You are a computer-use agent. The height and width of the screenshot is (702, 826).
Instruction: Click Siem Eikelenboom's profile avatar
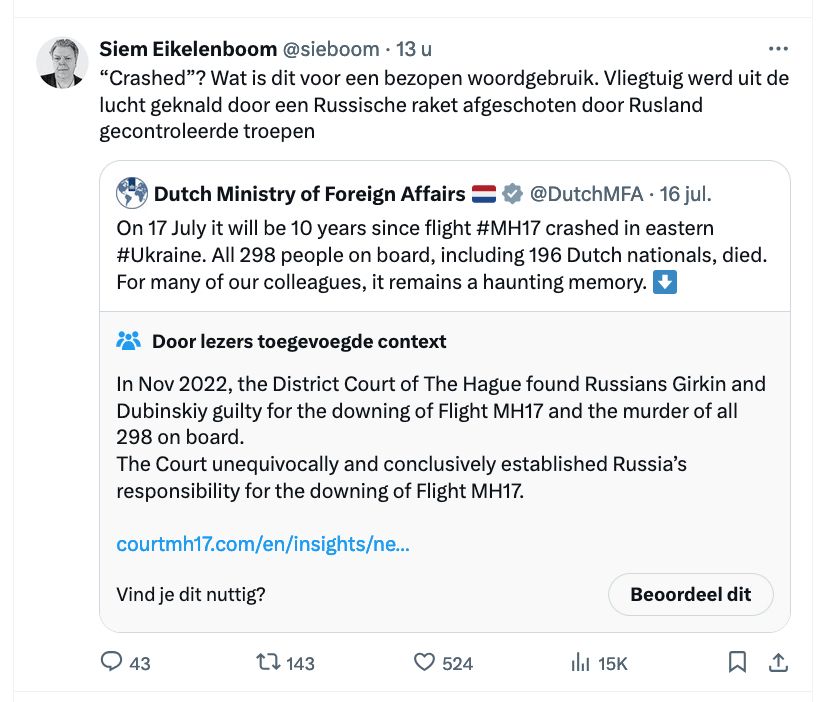point(63,63)
